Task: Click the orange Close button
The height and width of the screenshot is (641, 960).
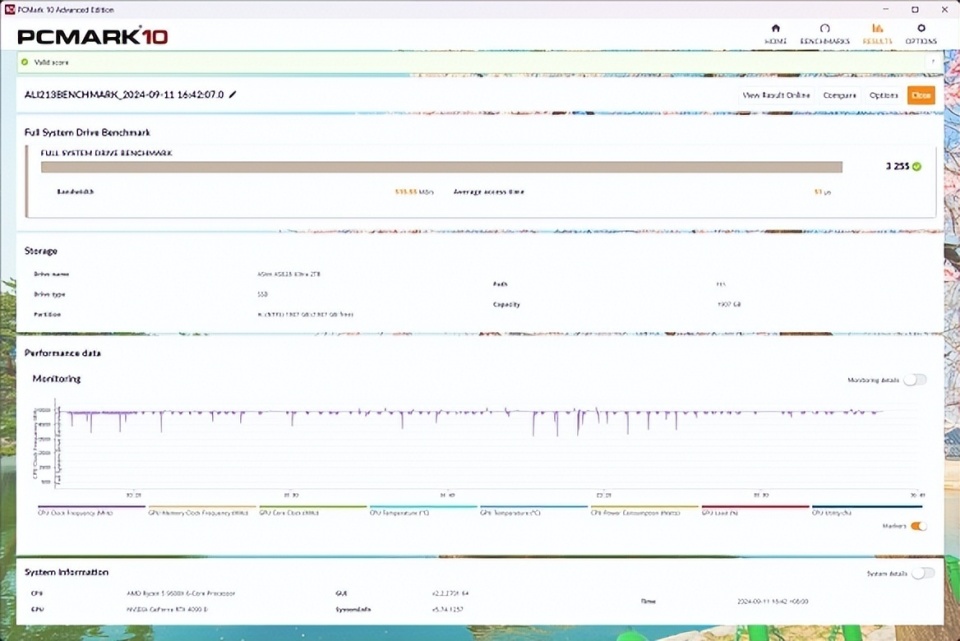Action: (921, 96)
